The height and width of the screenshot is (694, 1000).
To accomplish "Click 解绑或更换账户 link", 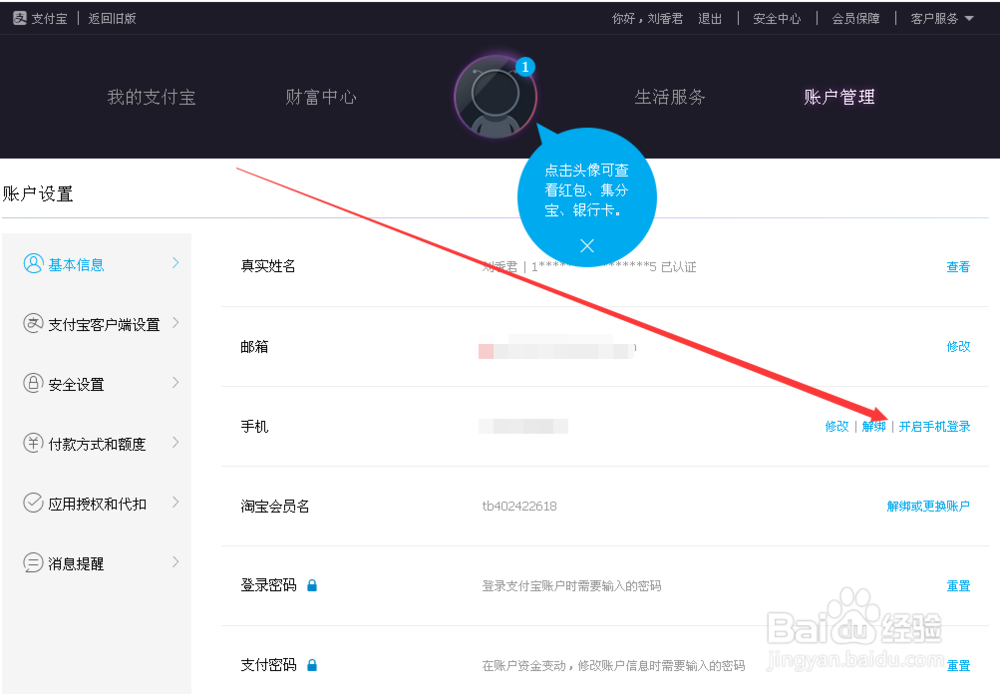I will pos(928,506).
